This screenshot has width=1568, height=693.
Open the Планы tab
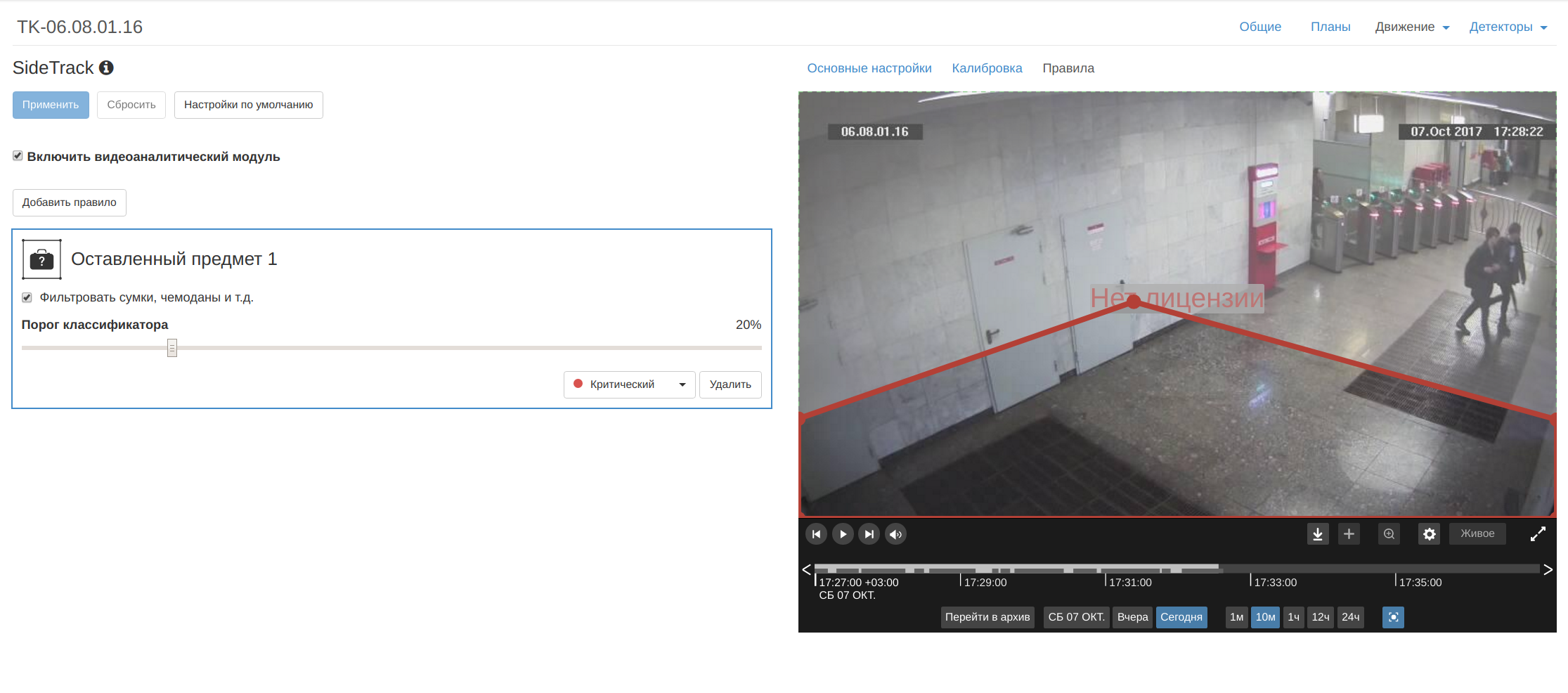click(x=1330, y=27)
